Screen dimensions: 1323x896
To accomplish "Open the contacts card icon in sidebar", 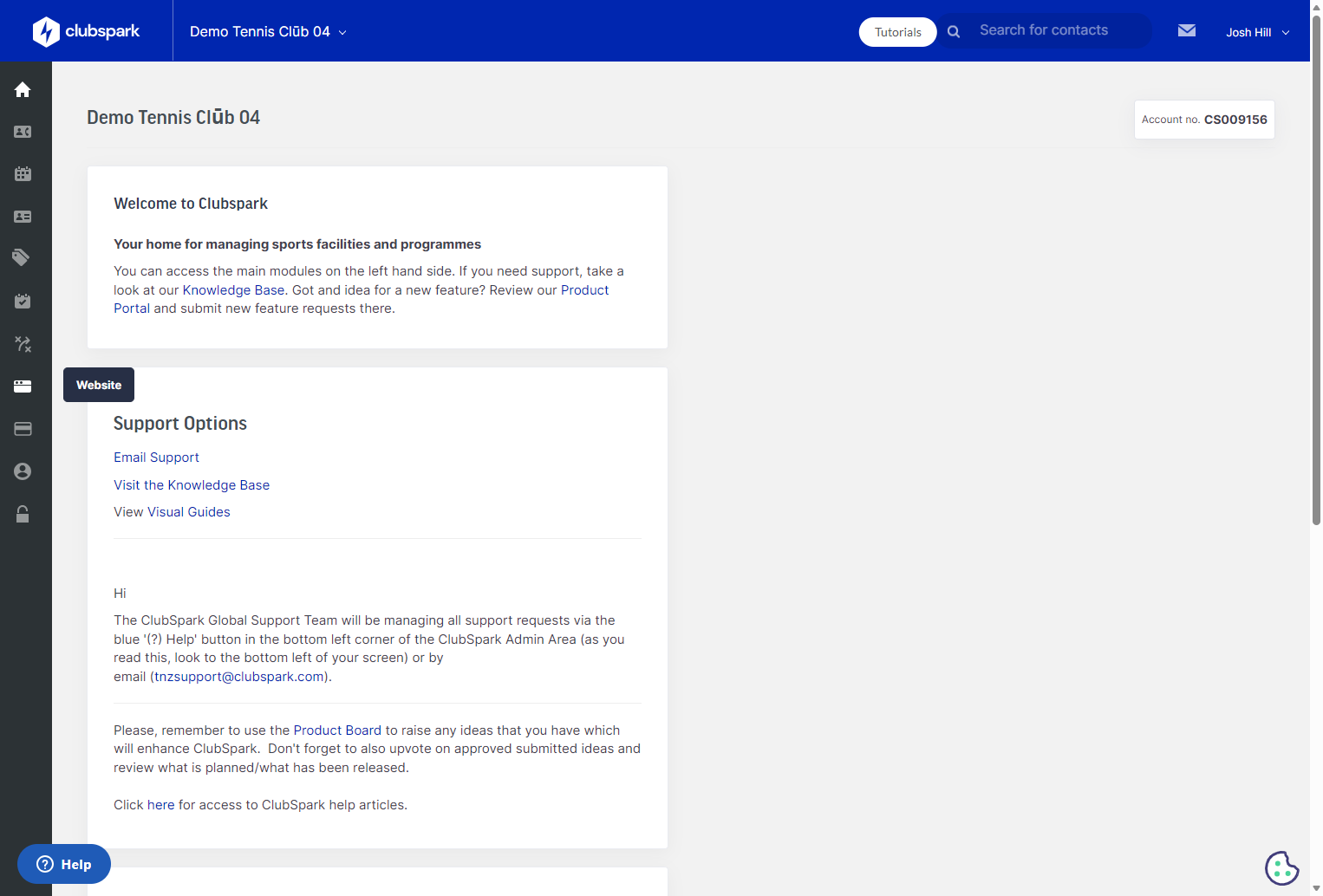I will [x=23, y=132].
